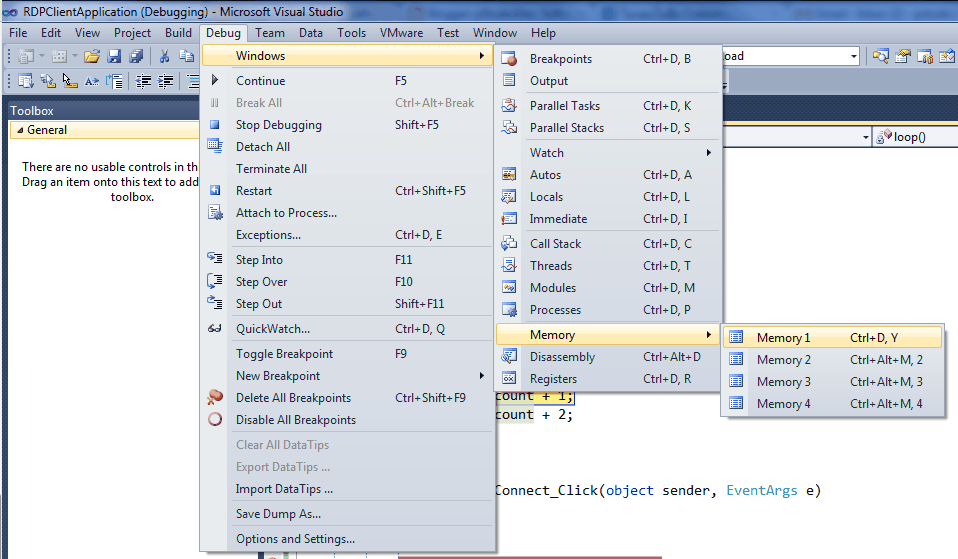Click the Memory 3 window icon

[x=736, y=381]
